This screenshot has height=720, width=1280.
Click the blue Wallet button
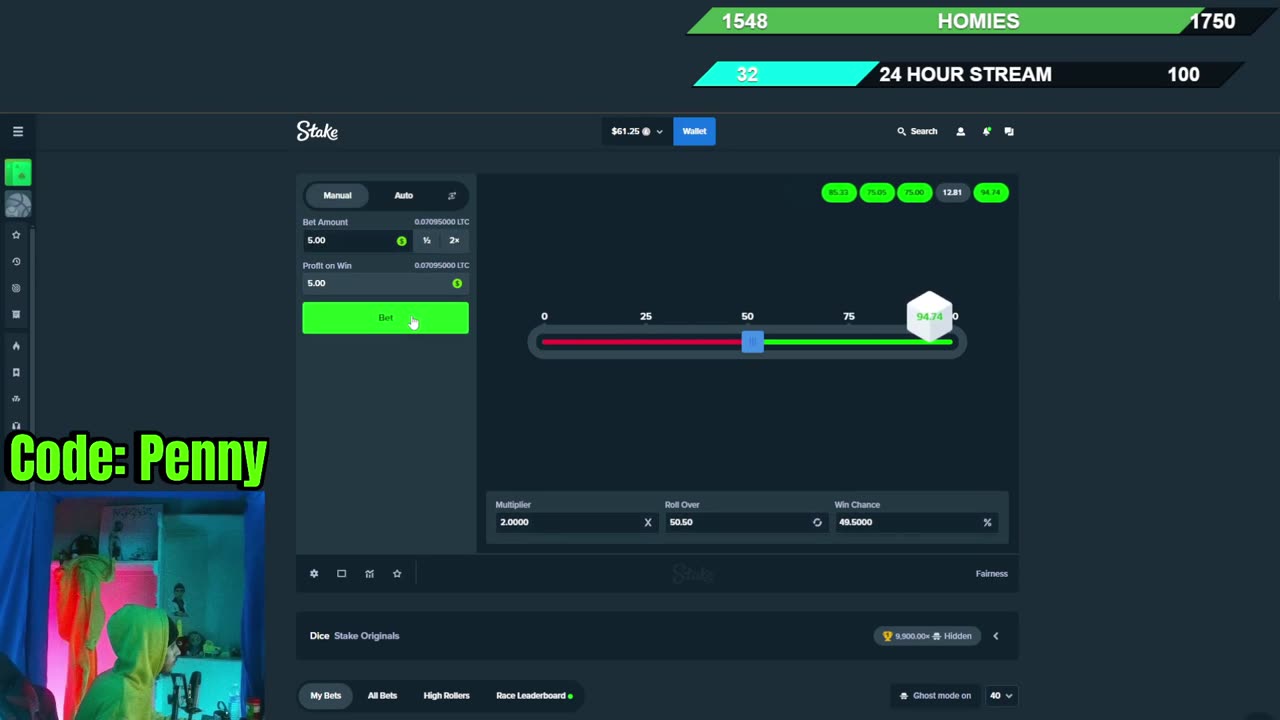694,131
